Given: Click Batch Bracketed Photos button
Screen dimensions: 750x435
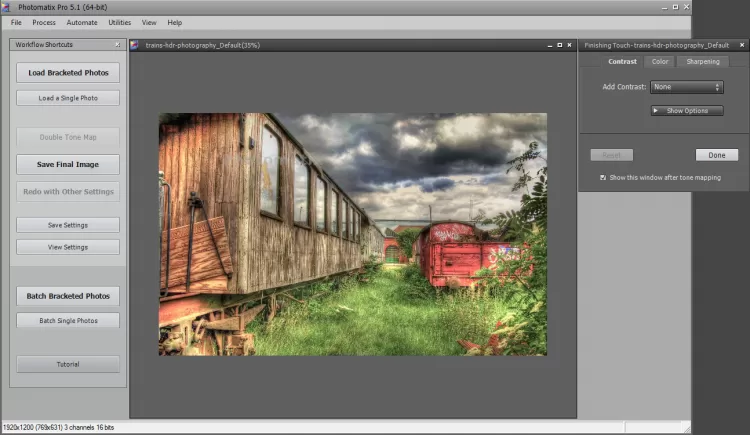Looking at the screenshot, I should pyautogui.click(x=68, y=296).
